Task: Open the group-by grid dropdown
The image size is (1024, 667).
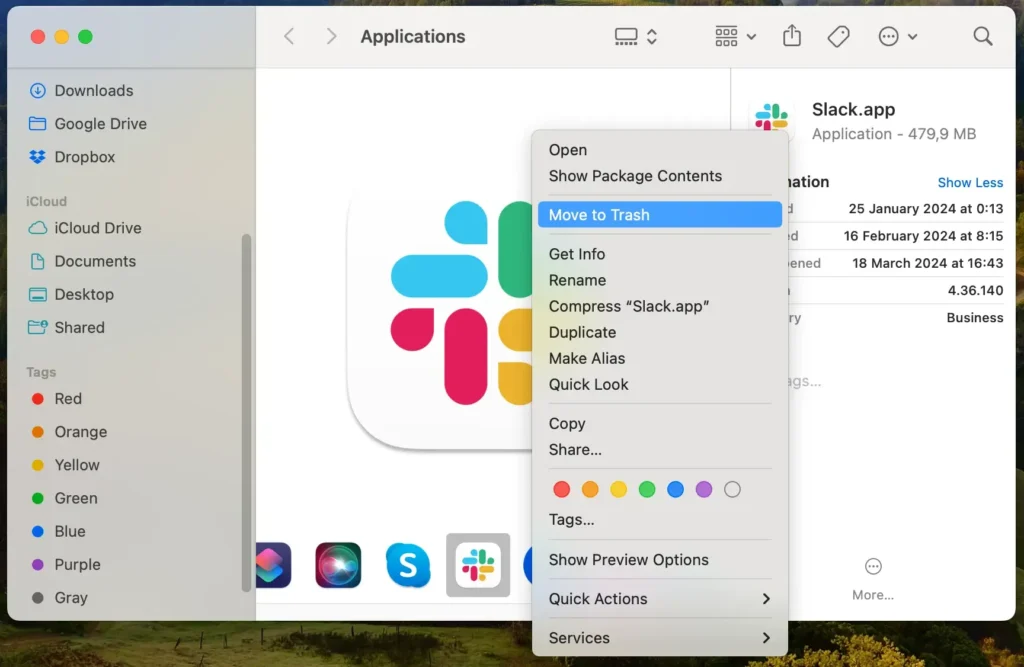Action: [736, 37]
